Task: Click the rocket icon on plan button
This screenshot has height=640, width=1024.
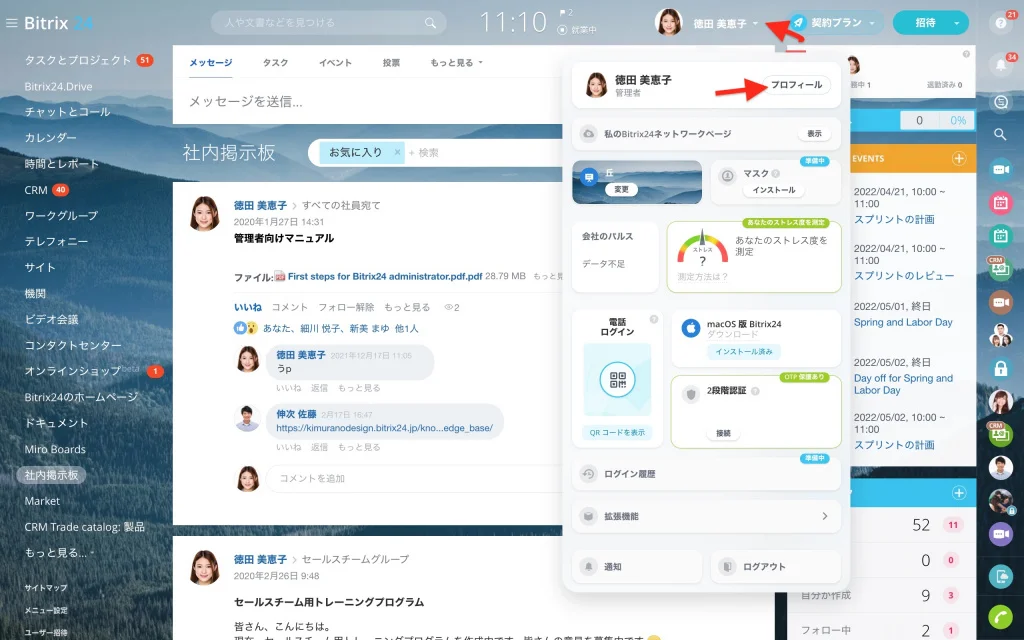Action: [798, 23]
